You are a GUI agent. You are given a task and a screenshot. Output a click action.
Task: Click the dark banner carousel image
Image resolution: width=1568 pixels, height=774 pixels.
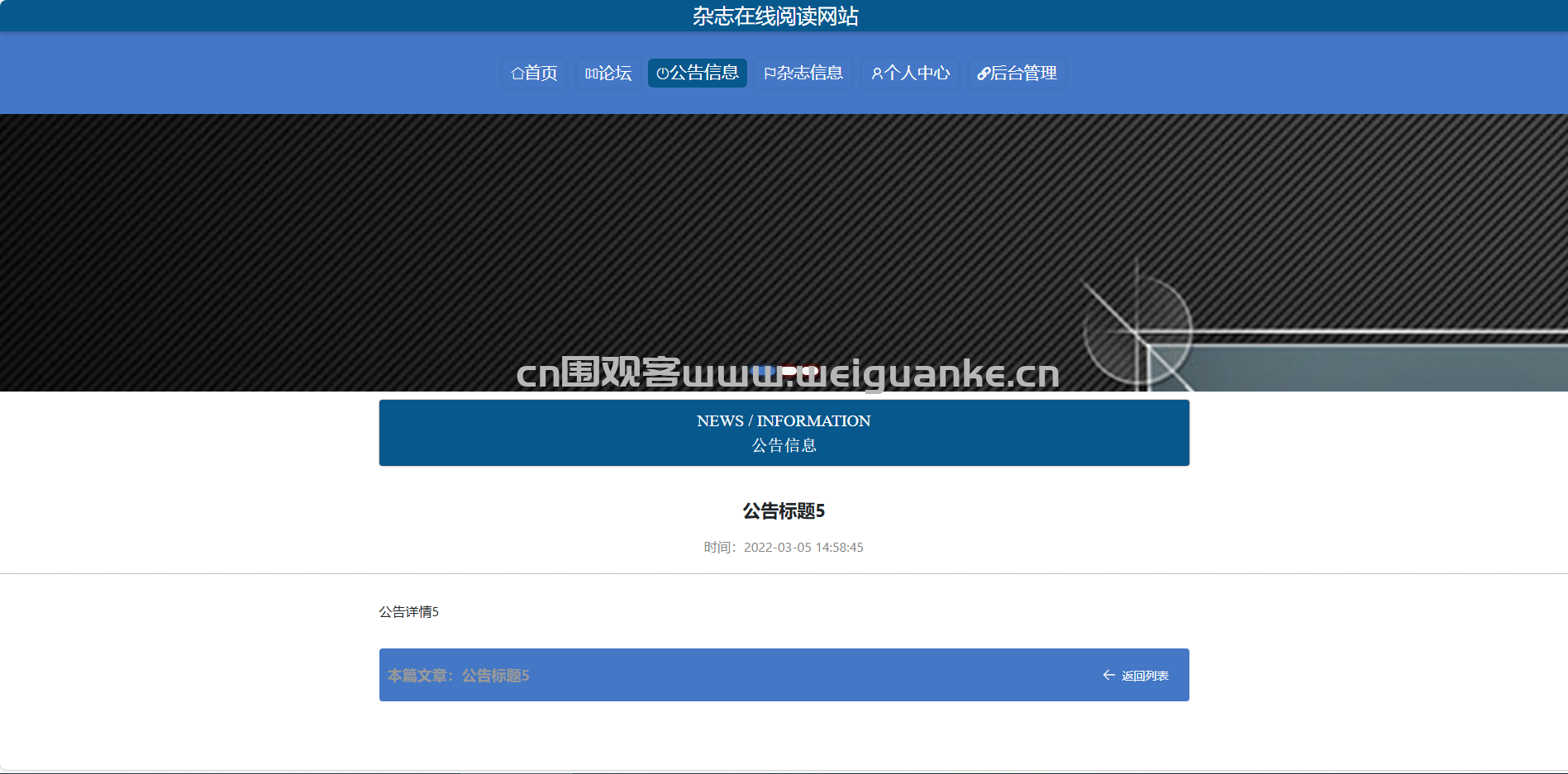click(x=784, y=252)
